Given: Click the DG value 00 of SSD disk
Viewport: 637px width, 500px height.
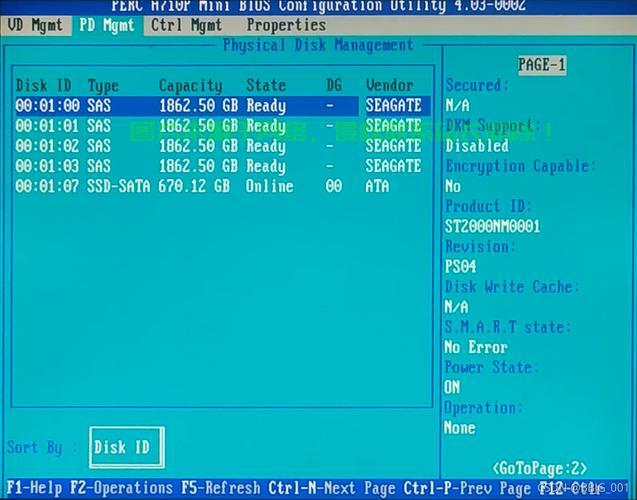Looking at the screenshot, I should click(334, 186).
